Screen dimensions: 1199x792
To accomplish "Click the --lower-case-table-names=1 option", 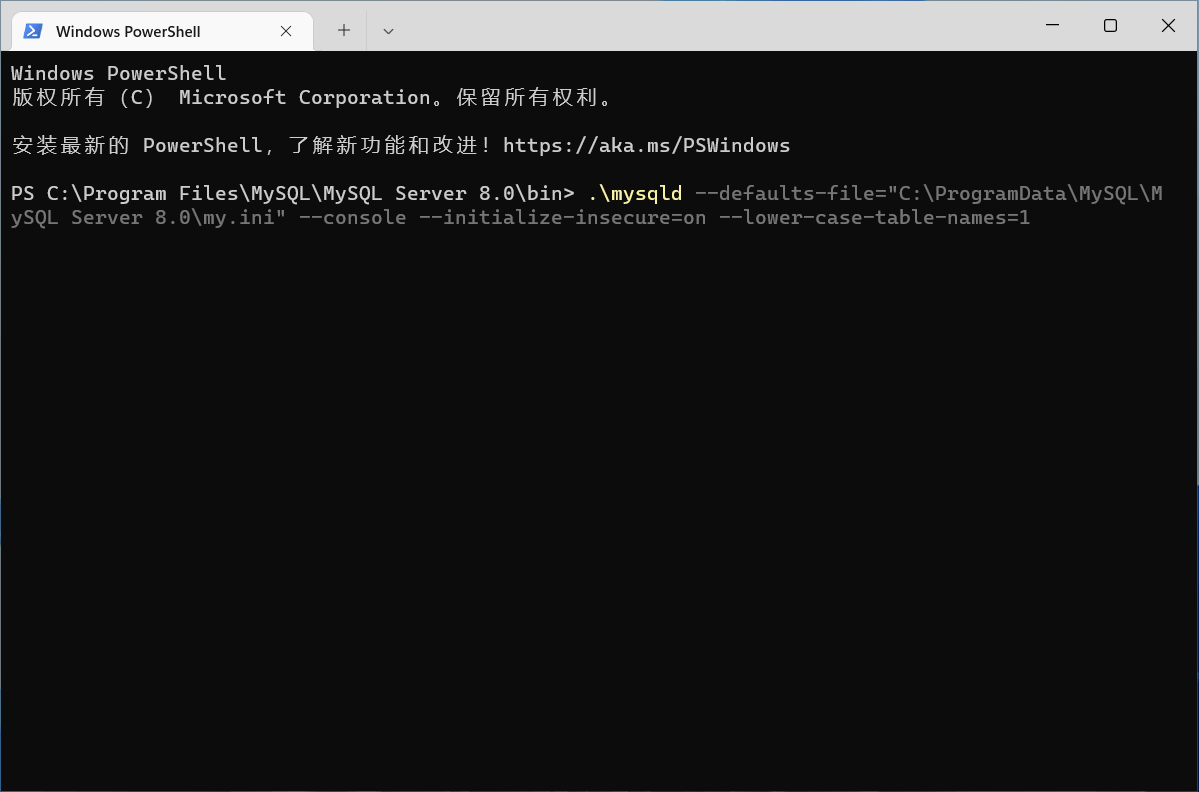I will click(x=874, y=218).
